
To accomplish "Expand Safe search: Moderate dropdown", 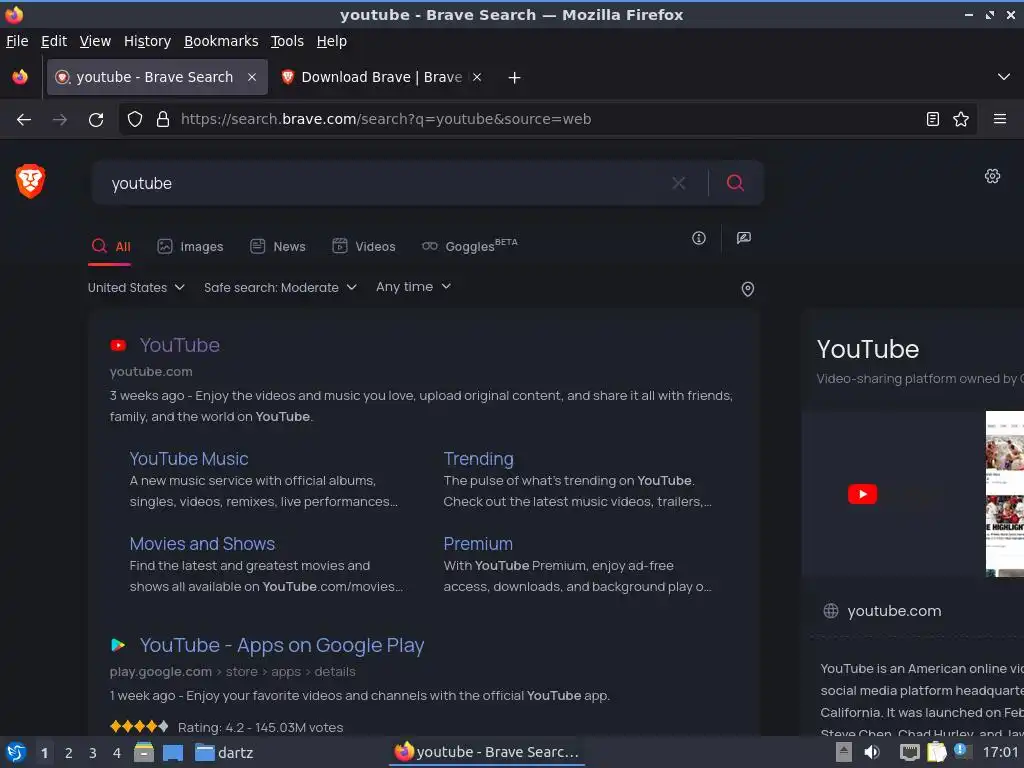I will click(280, 287).
